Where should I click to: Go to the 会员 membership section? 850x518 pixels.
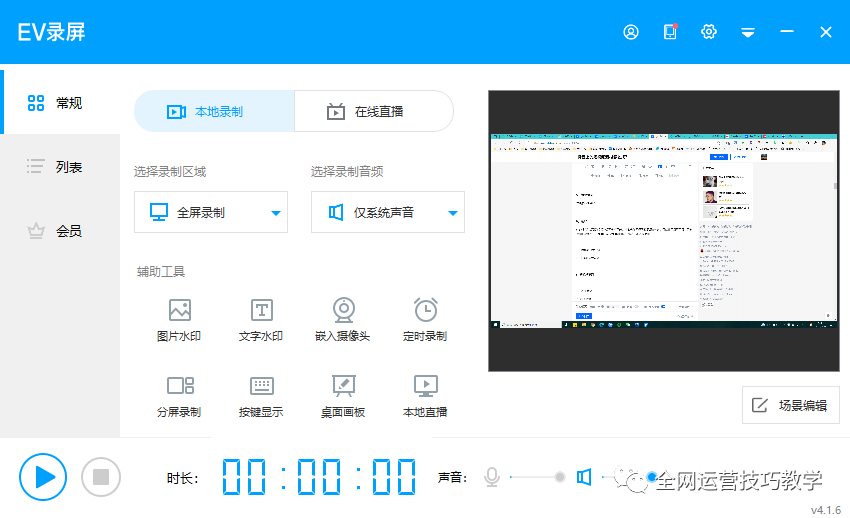pyautogui.click(x=60, y=231)
